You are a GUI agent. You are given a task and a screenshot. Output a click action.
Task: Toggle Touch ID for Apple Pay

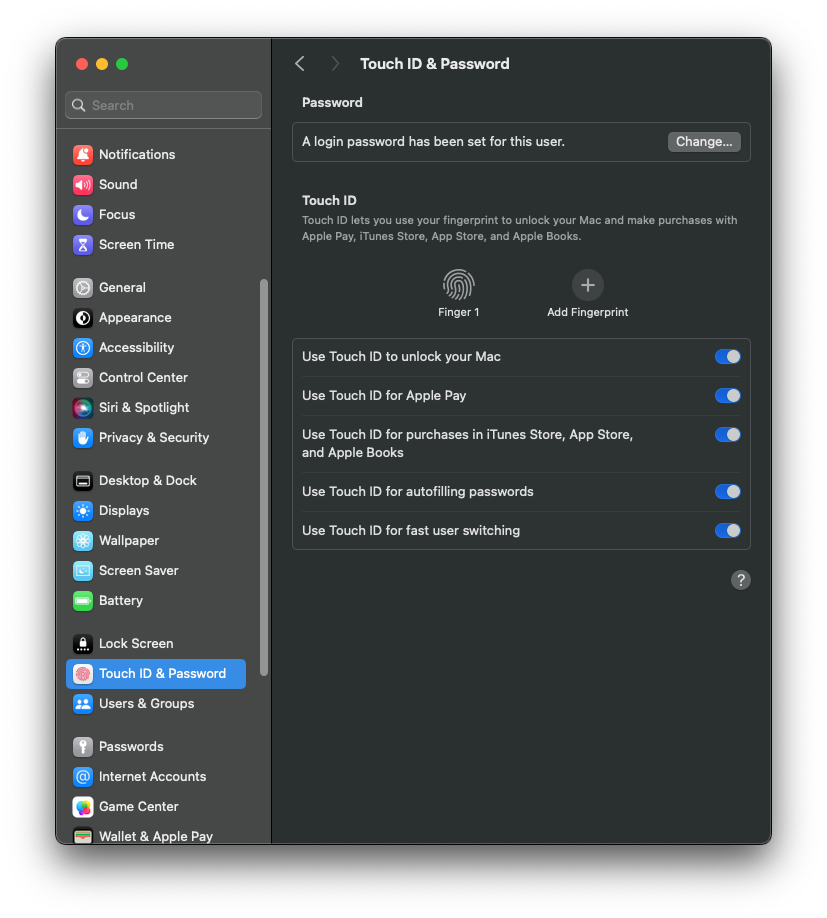(728, 396)
